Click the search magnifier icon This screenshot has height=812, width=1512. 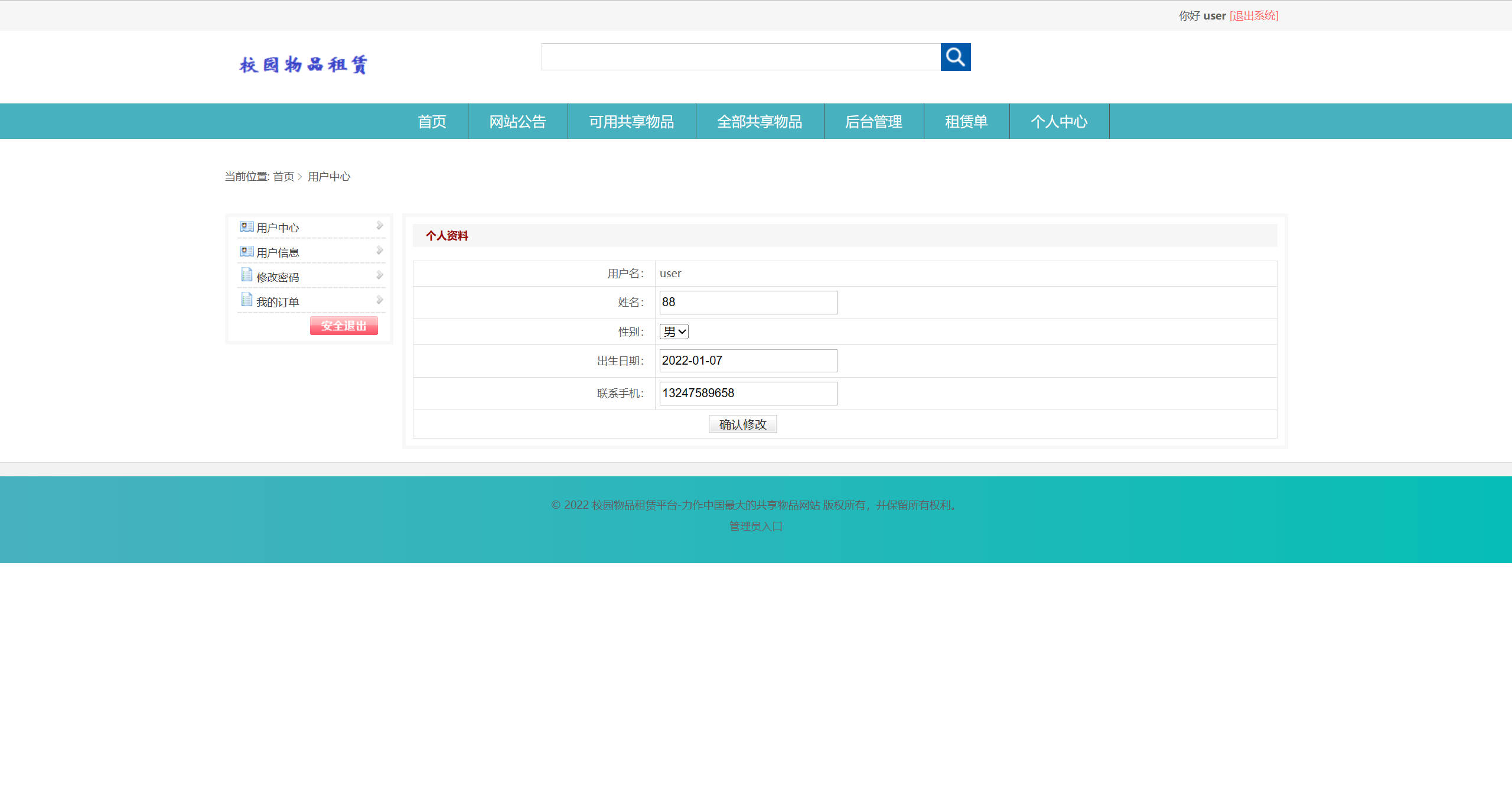955,57
